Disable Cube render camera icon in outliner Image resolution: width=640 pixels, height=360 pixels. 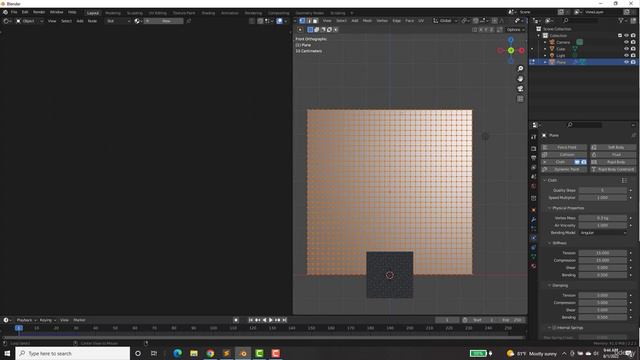pyautogui.click(x=633, y=49)
